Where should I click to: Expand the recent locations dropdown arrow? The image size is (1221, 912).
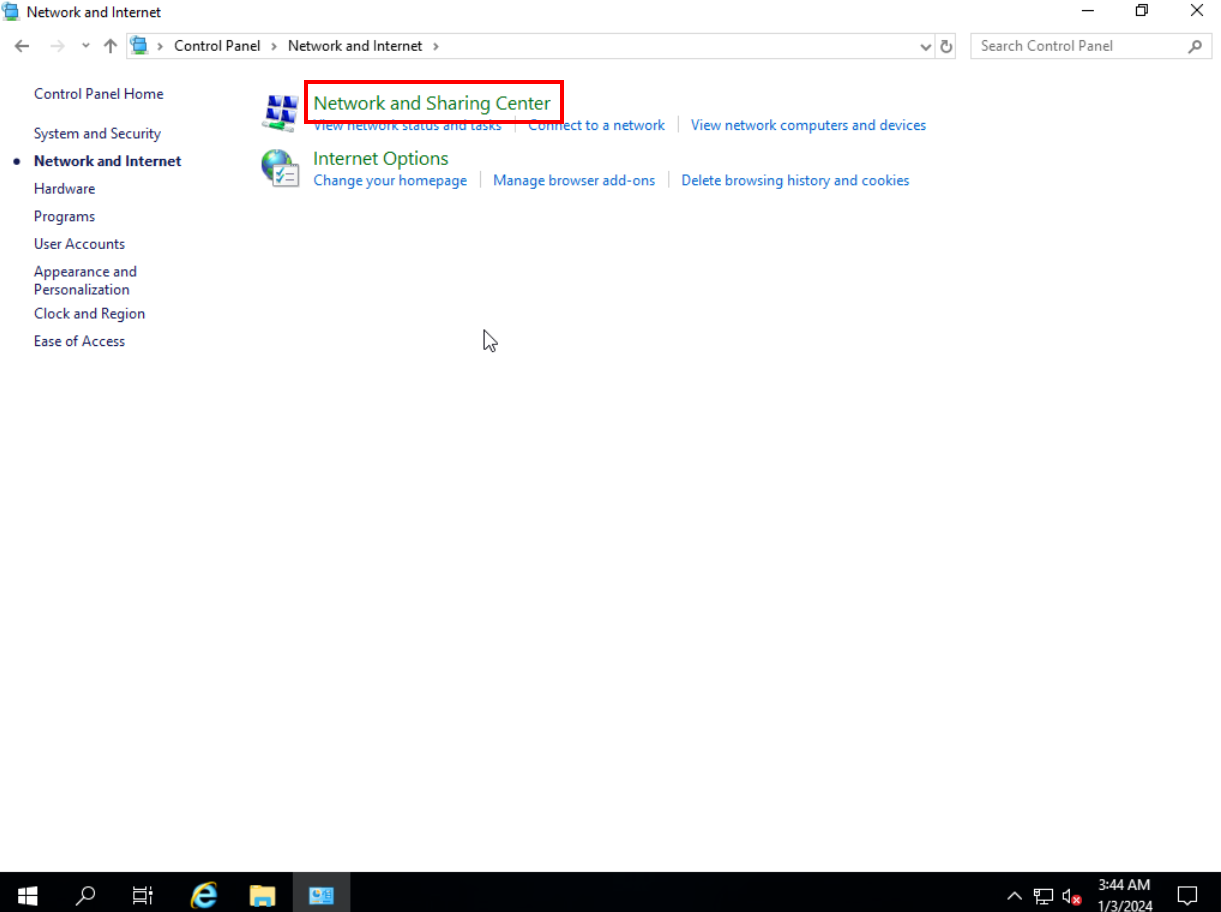(85, 46)
